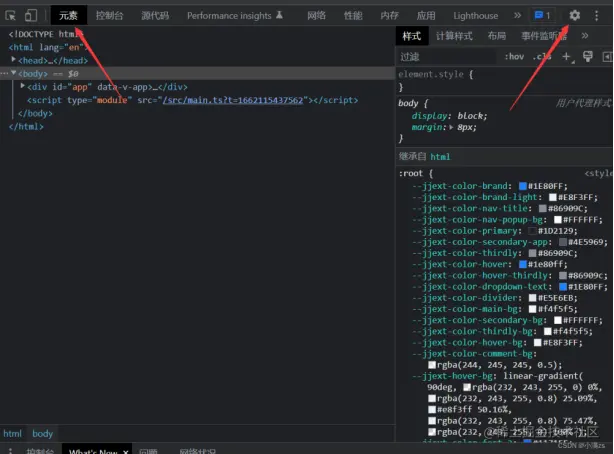Click the display: block declaration

(x=449, y=116)
